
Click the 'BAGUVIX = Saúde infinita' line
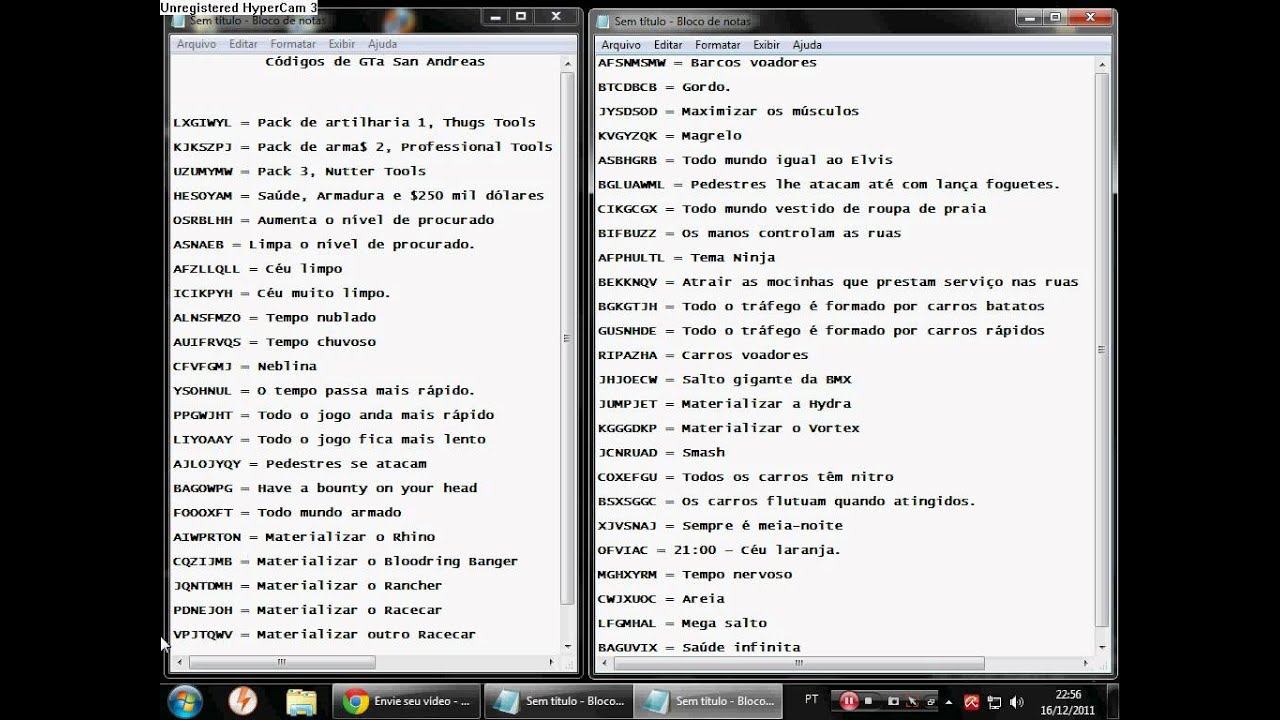point(699,647)
